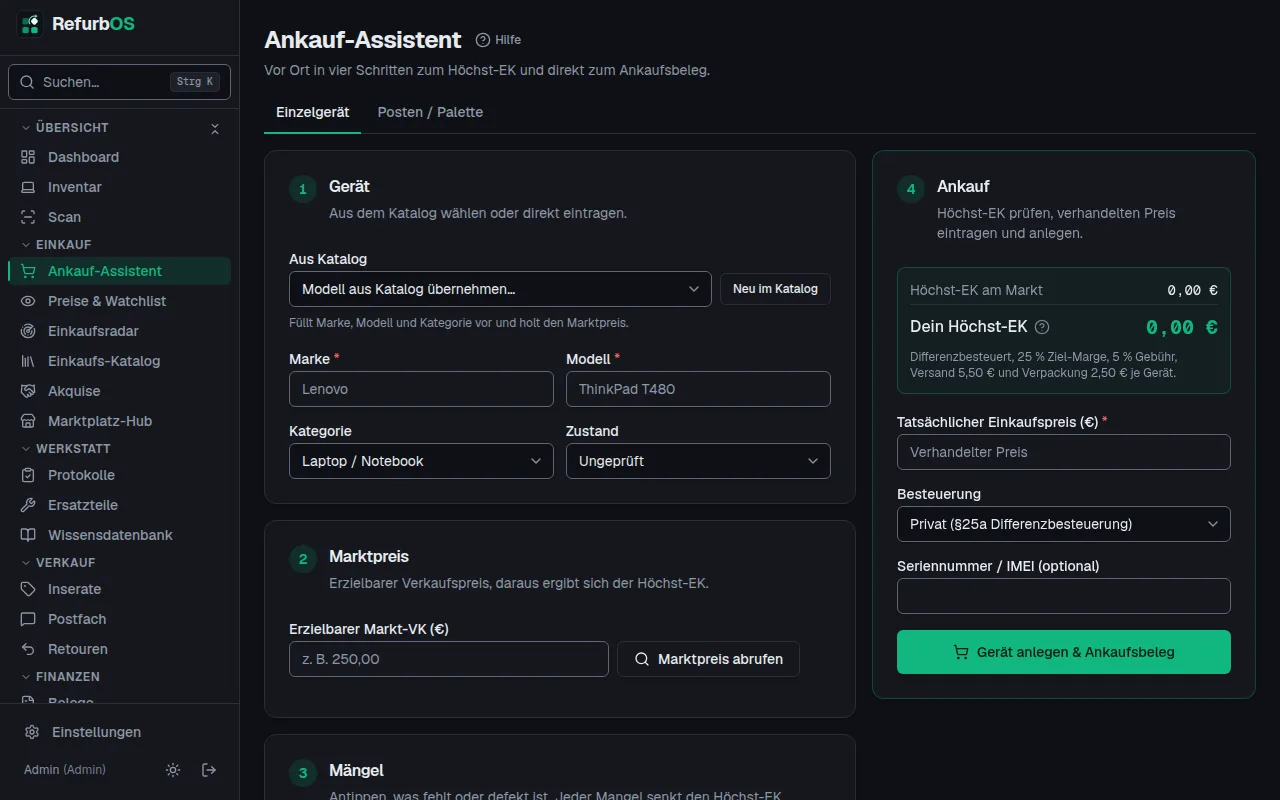Open the 'Modell aus Katalog übernehmen' dropdown
The image size is (1280, 800).
click(500, 289)
